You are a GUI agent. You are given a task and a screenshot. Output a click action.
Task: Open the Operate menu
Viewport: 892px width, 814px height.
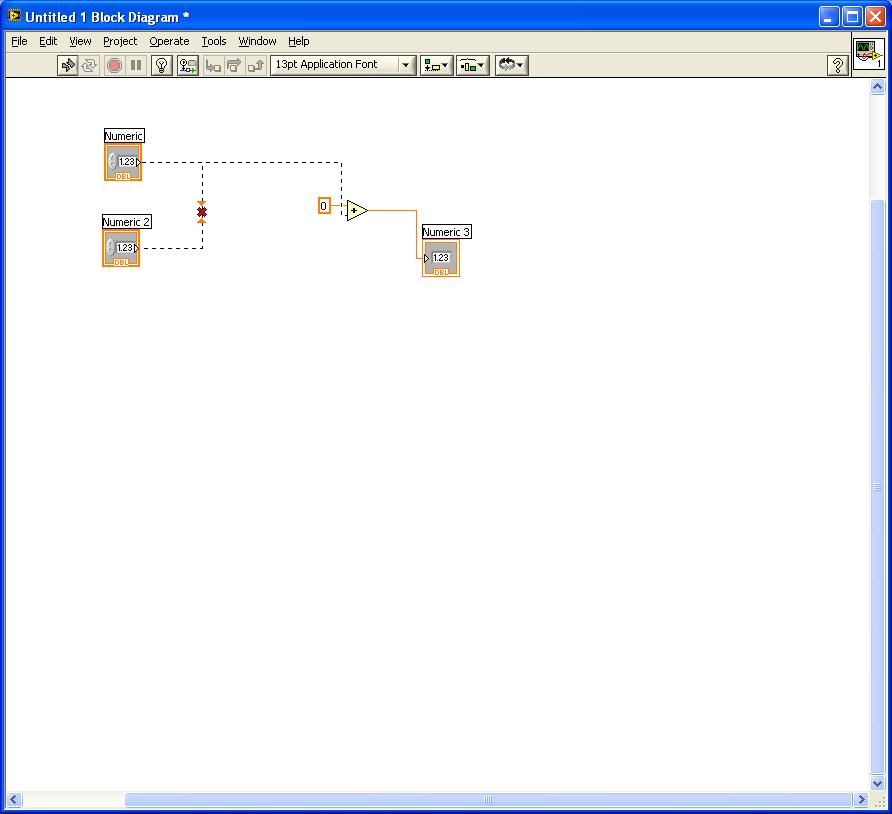click(x=169, y=41)
